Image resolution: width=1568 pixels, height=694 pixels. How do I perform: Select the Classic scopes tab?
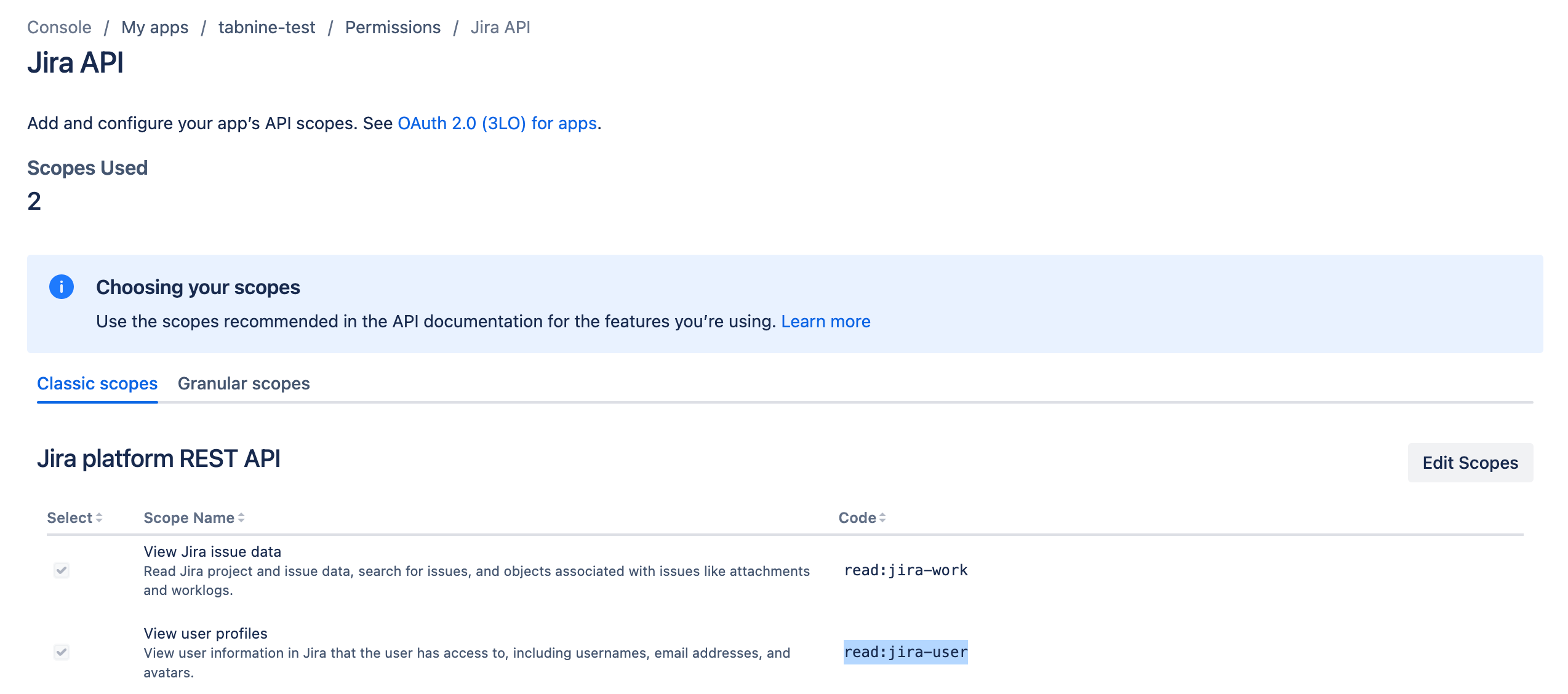[x=97, y=383]
